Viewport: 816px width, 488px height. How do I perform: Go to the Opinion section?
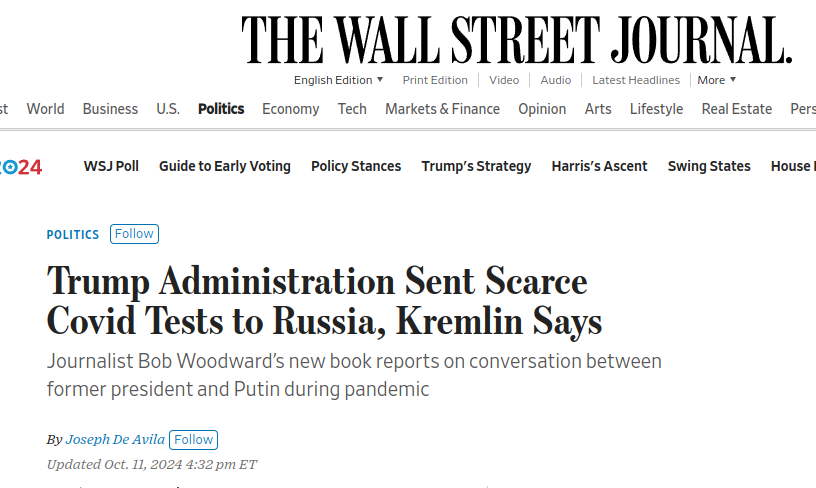pos(542,109)
